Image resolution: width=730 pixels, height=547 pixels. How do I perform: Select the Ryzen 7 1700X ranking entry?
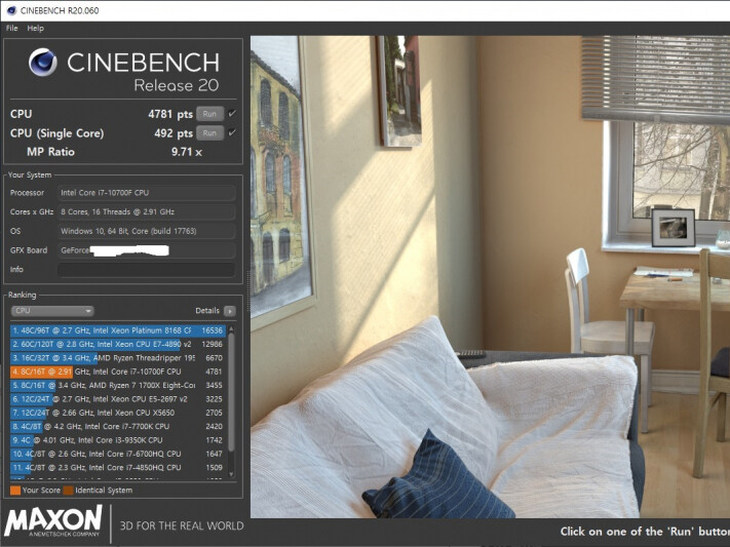(118, 385)
